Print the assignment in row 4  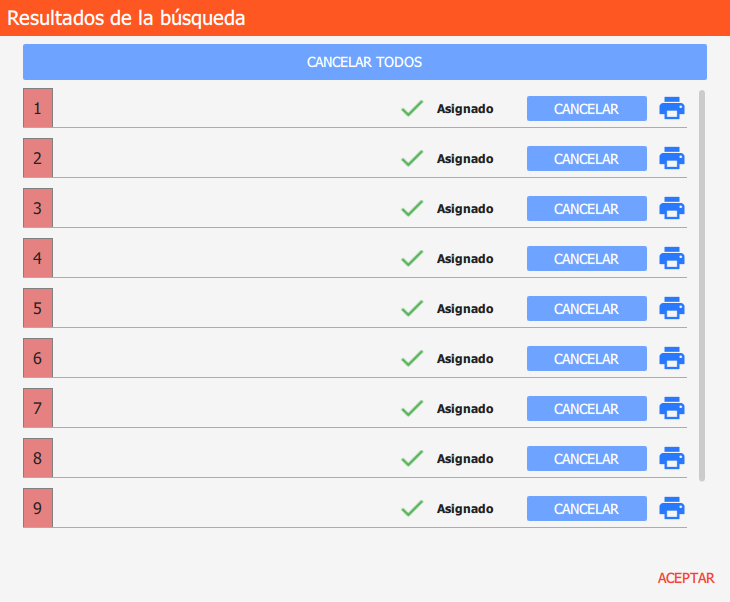[x=671, y=258]
